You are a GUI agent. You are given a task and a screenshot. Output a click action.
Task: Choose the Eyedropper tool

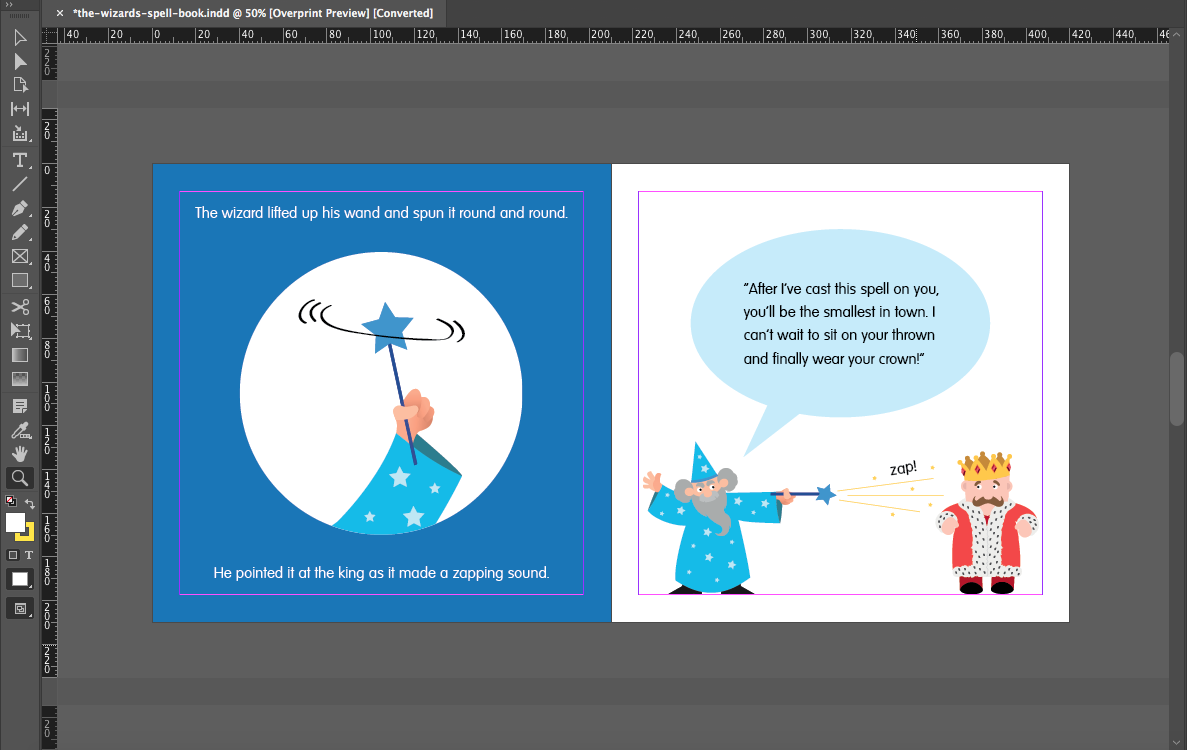tap(20, 430)
